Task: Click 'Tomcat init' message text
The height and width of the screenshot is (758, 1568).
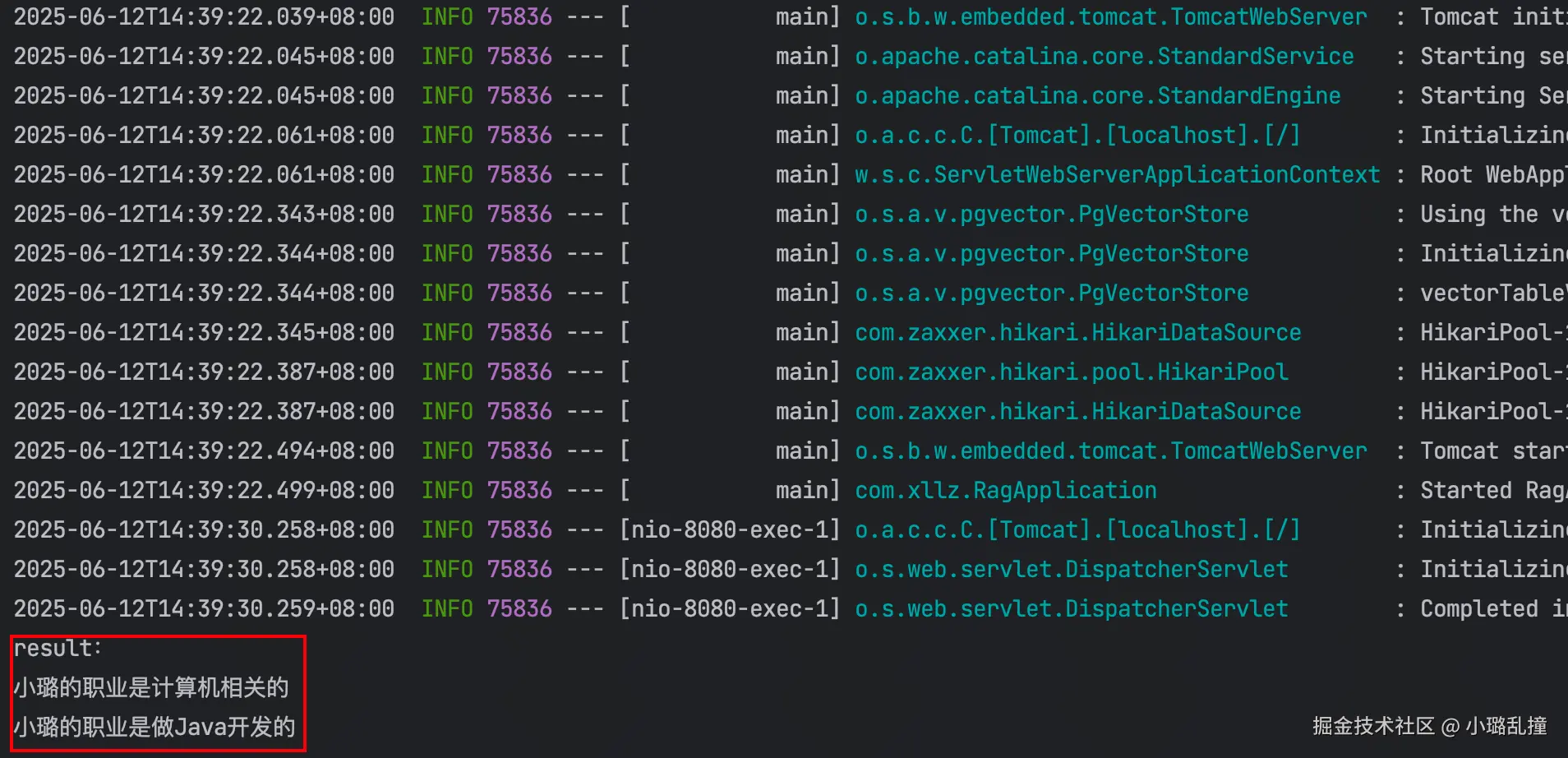Action: [1493, 16]
